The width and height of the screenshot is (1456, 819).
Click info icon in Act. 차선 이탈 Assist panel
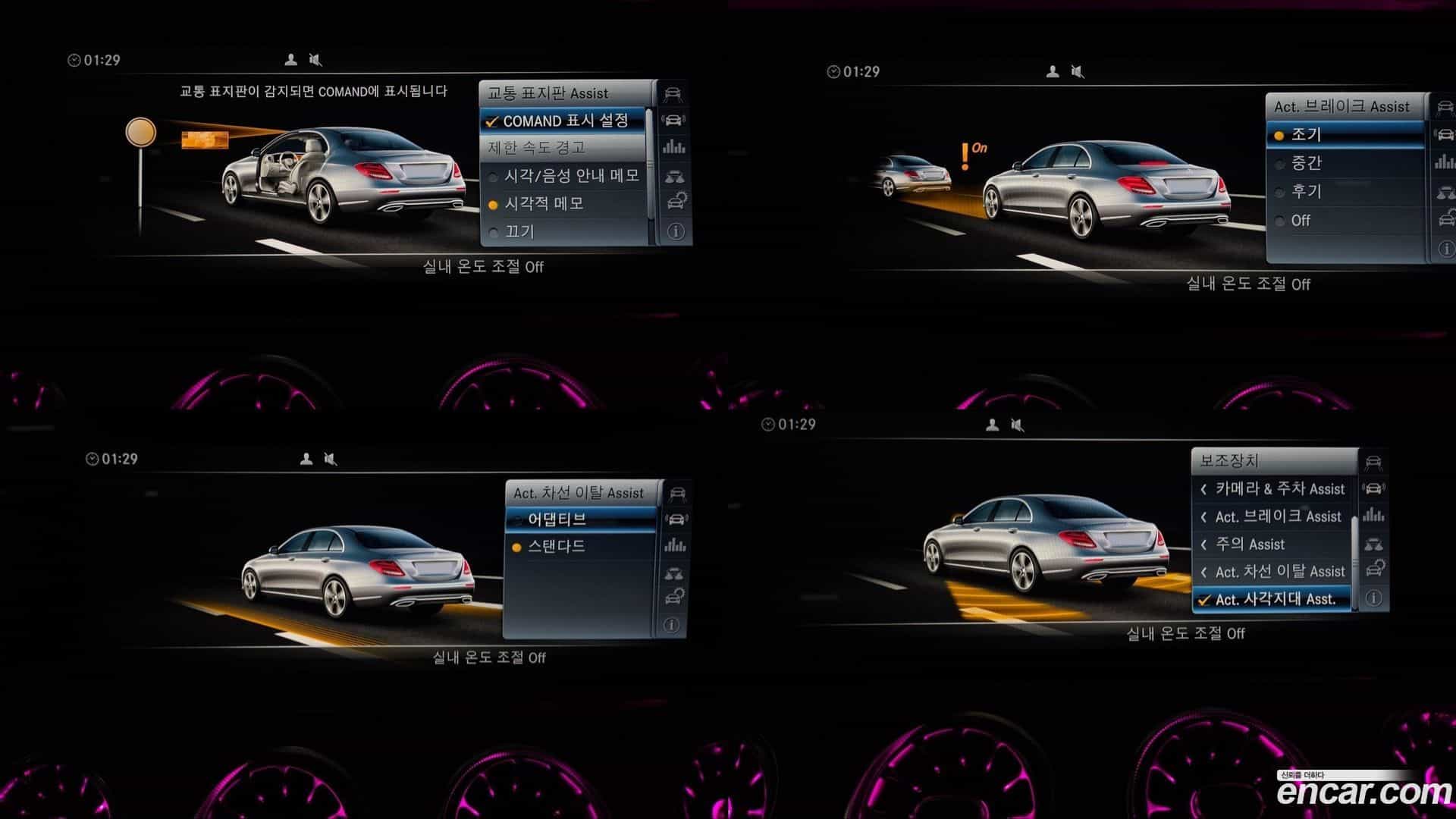672,626
